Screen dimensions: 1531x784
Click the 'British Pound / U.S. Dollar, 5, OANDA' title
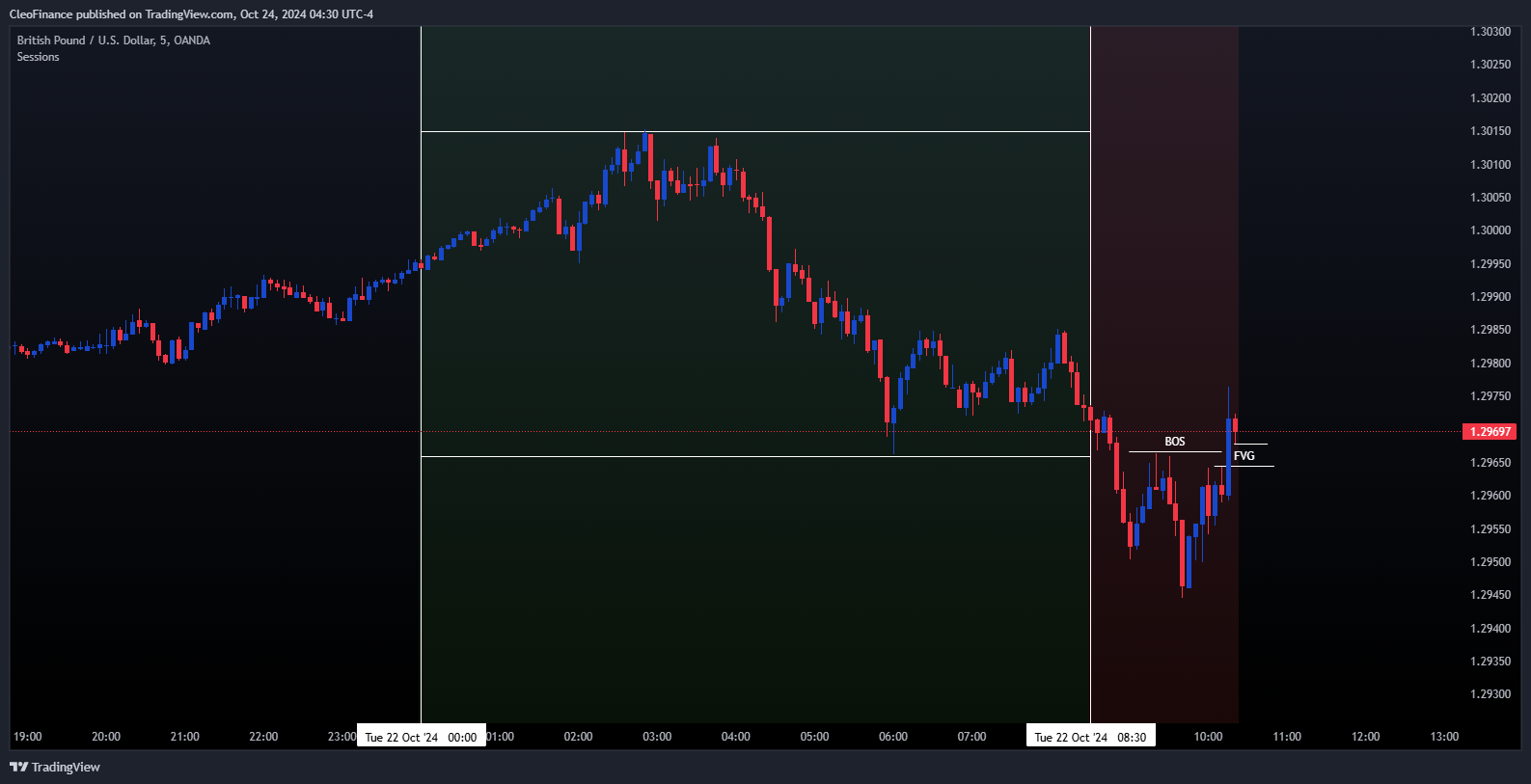point(114,41)
